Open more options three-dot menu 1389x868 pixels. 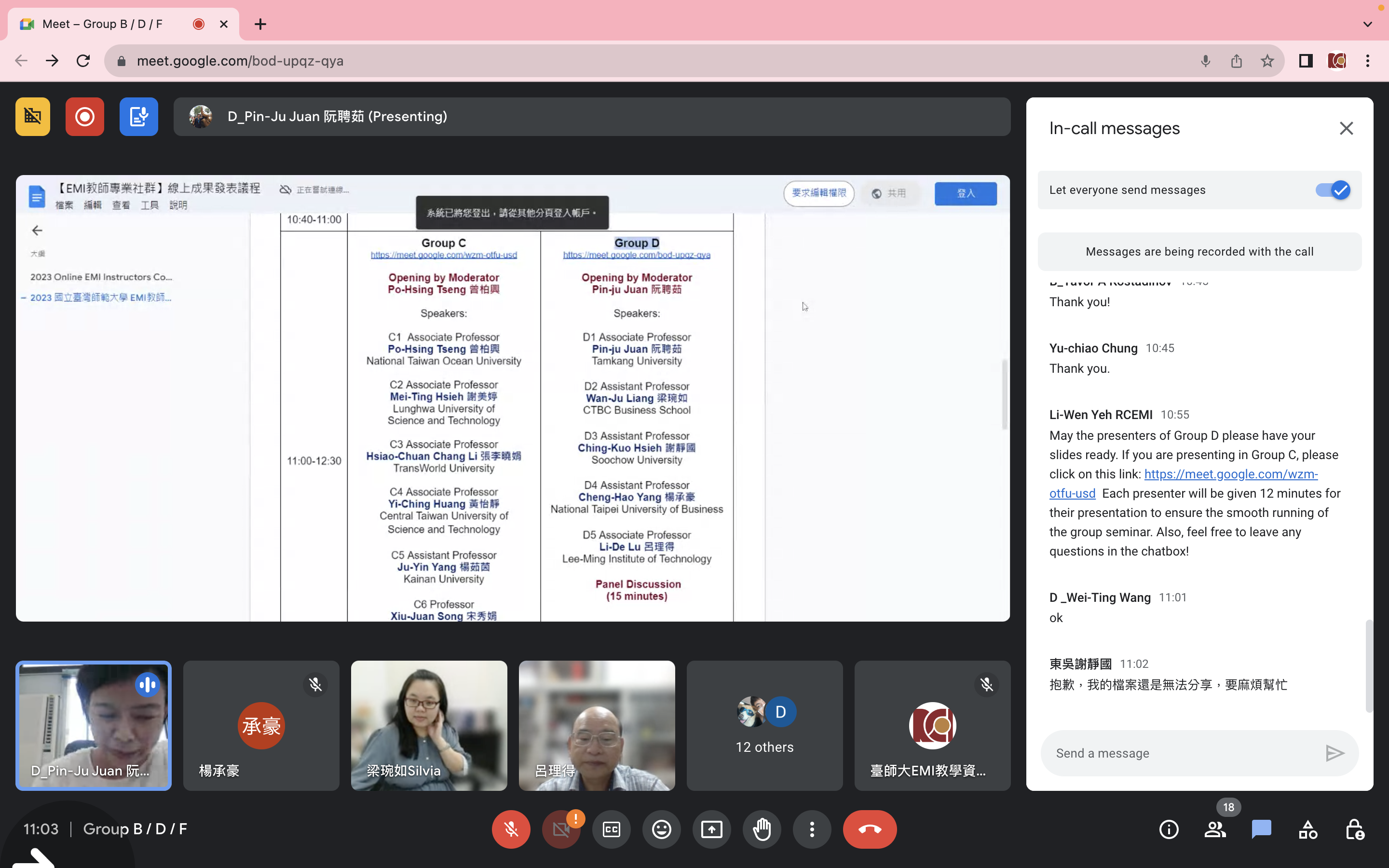[812, 829]
